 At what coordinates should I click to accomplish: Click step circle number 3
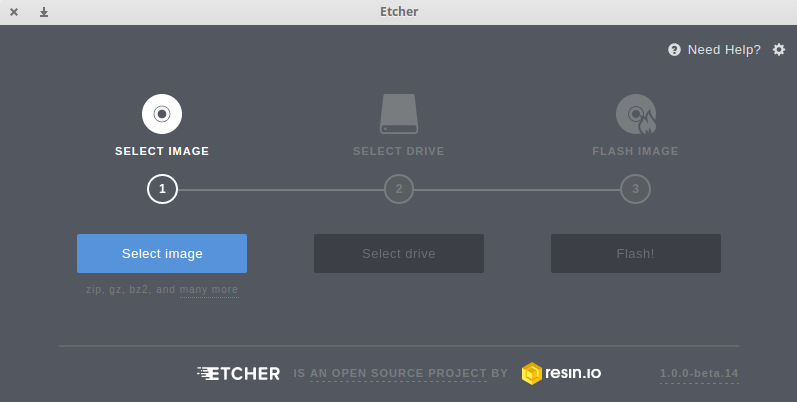[x=635, y=189]
